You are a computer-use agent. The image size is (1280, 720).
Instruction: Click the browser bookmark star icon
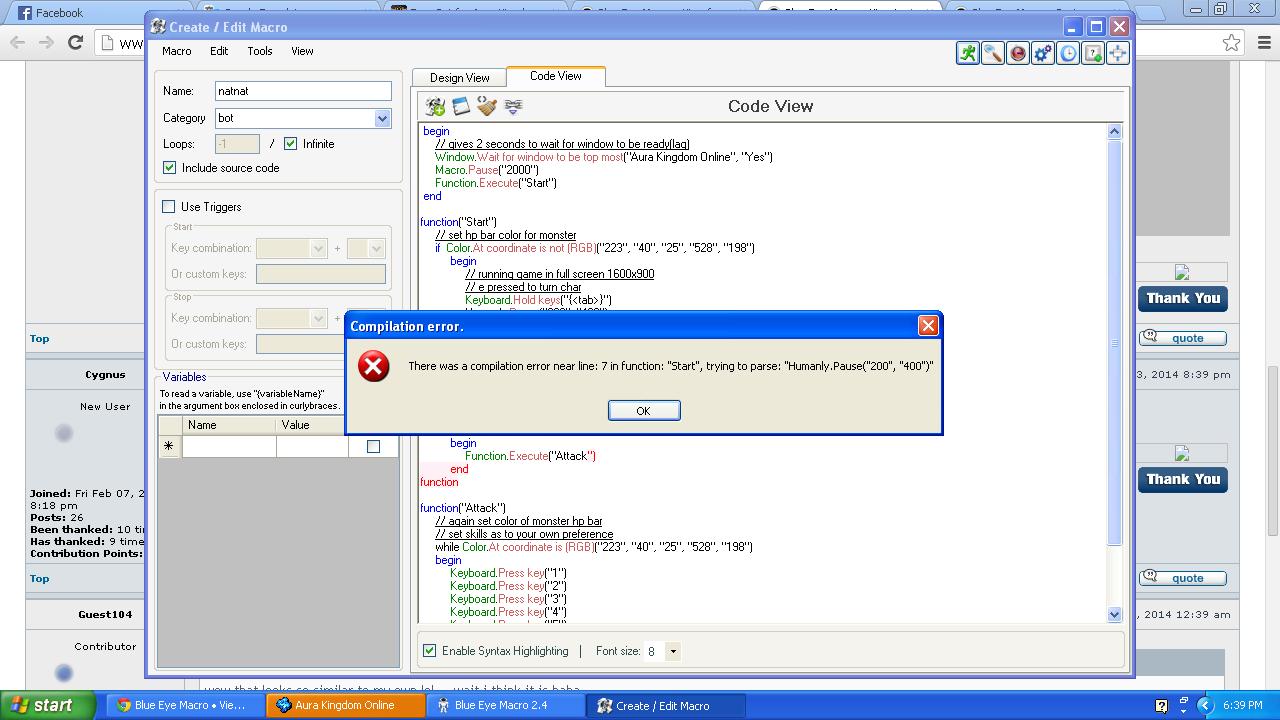point(1231,42)
